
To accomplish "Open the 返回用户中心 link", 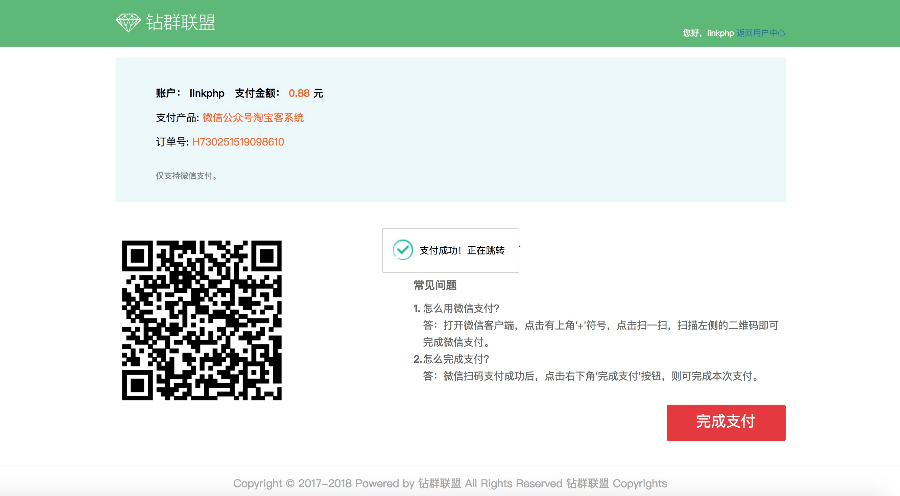I will pyautogui.click(x=761, y=33).
